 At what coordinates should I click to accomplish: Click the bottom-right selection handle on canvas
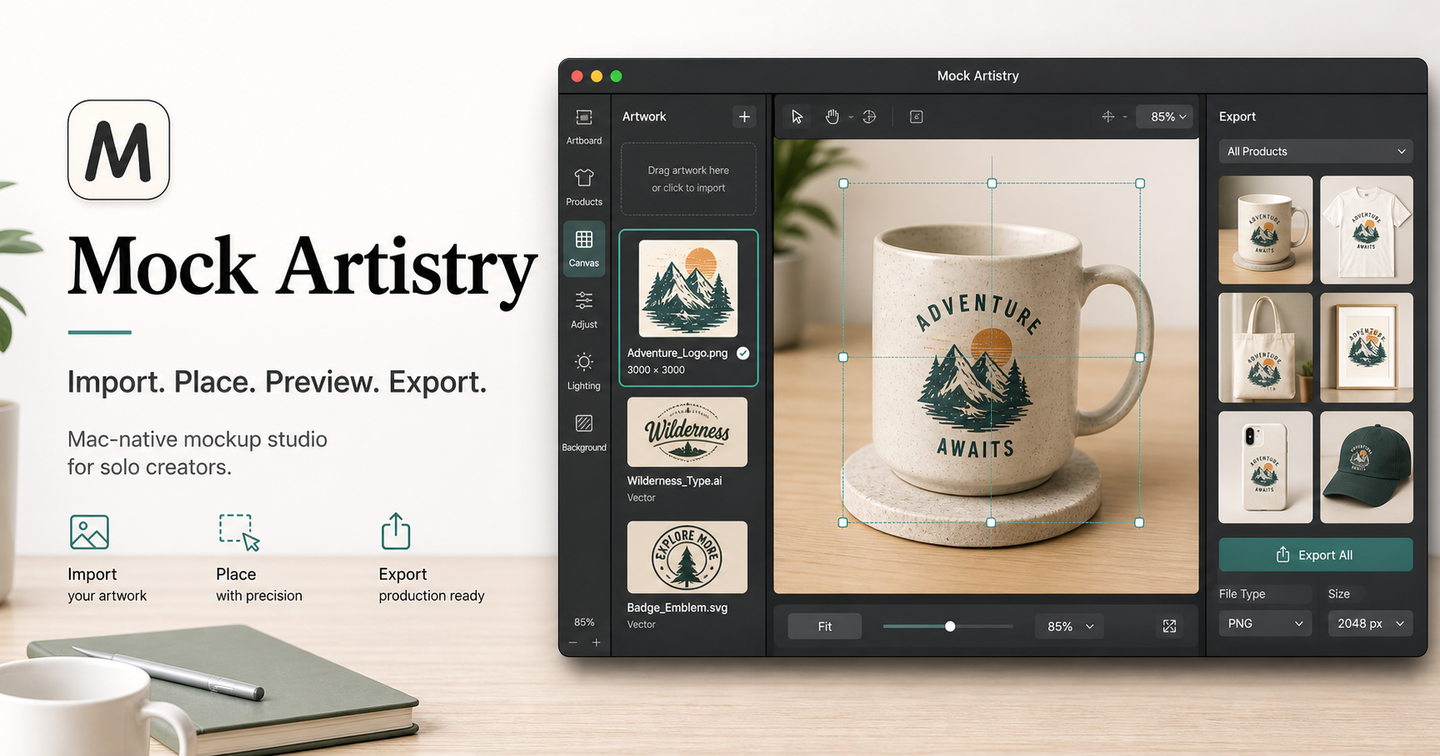(x=1139, y=523)
